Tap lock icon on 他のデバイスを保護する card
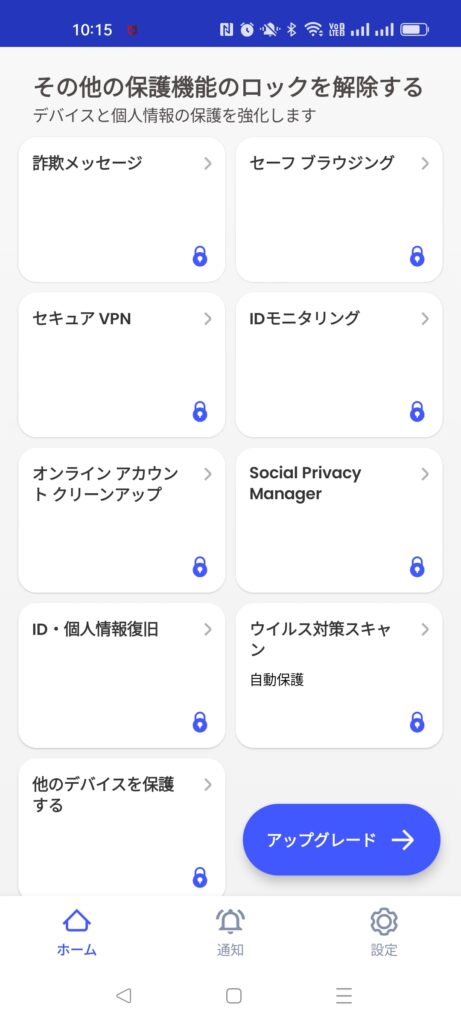 point(200,877)
